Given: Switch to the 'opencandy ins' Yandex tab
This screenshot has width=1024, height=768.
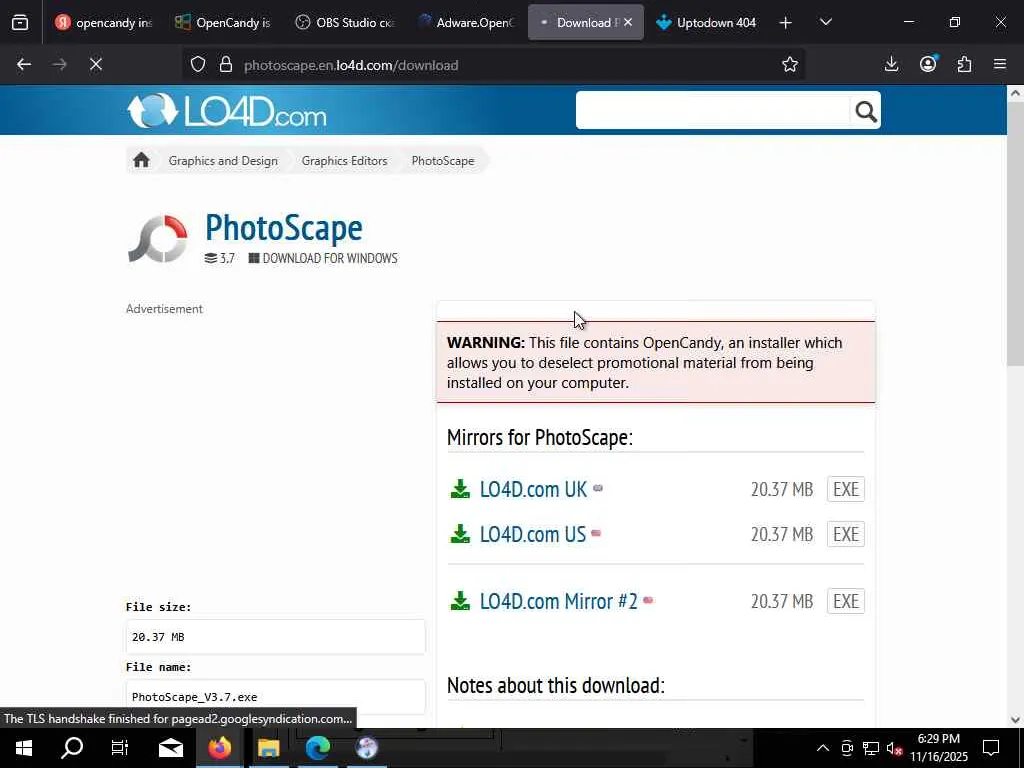Looking at the screenshot, I should click(103, 23).
